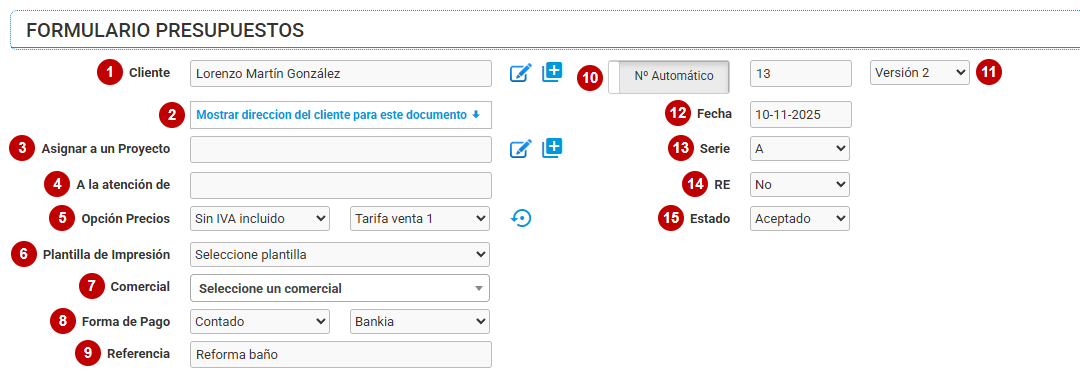Open the Contado payment method dropdown
The width and height of the screenshot is (1080, 382).
tap(260, 321)
